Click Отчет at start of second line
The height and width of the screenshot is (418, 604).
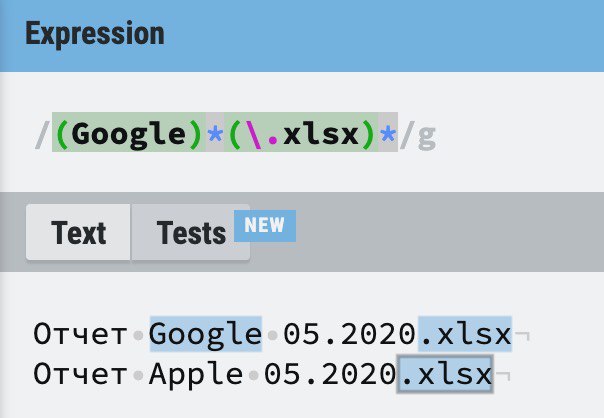[x=80, y=374]
